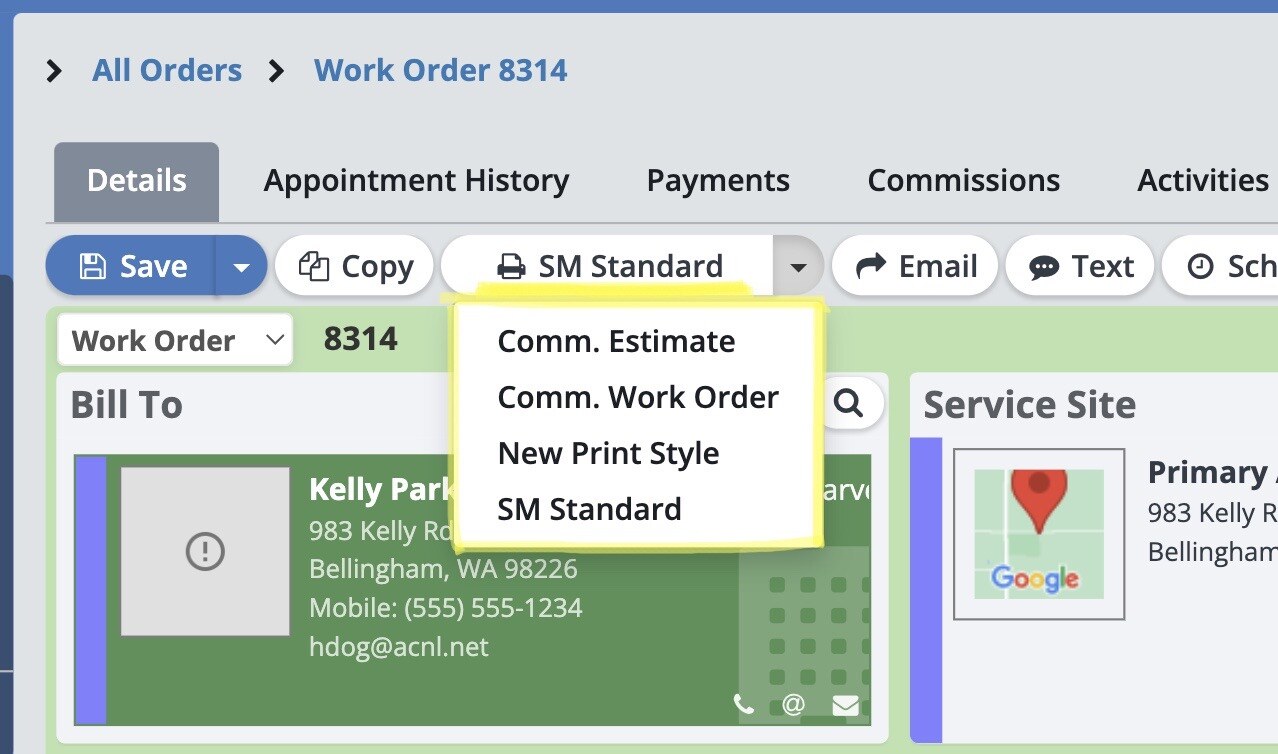
Task: Click the Email button
Action: 916,266
